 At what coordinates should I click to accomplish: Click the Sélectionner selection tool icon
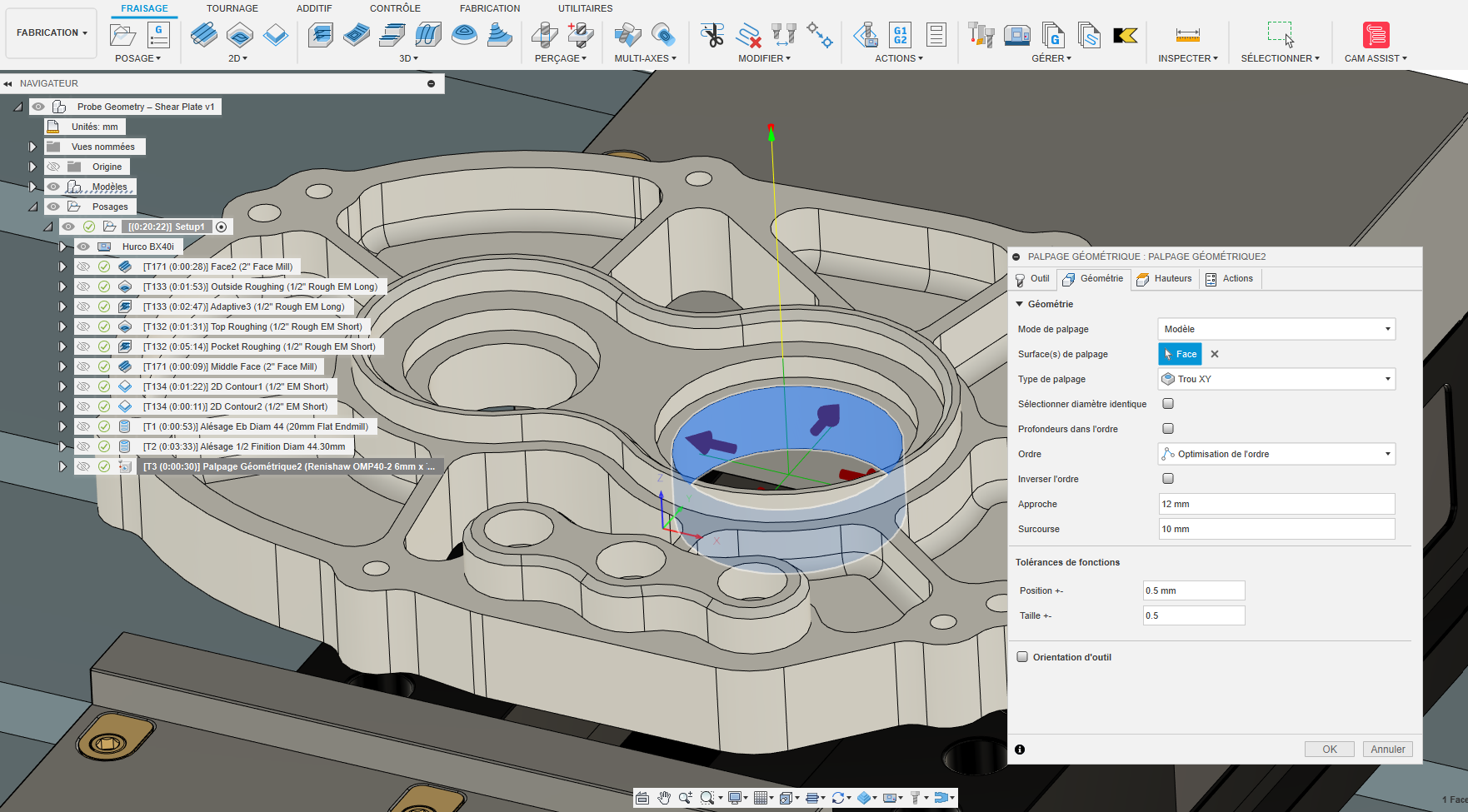click(1280, 35)
